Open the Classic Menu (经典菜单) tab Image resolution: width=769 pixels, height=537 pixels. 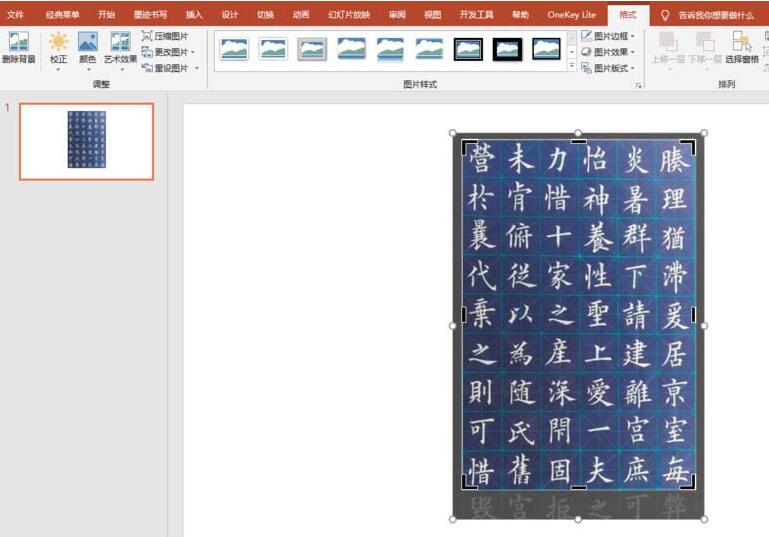click(62, 15)
